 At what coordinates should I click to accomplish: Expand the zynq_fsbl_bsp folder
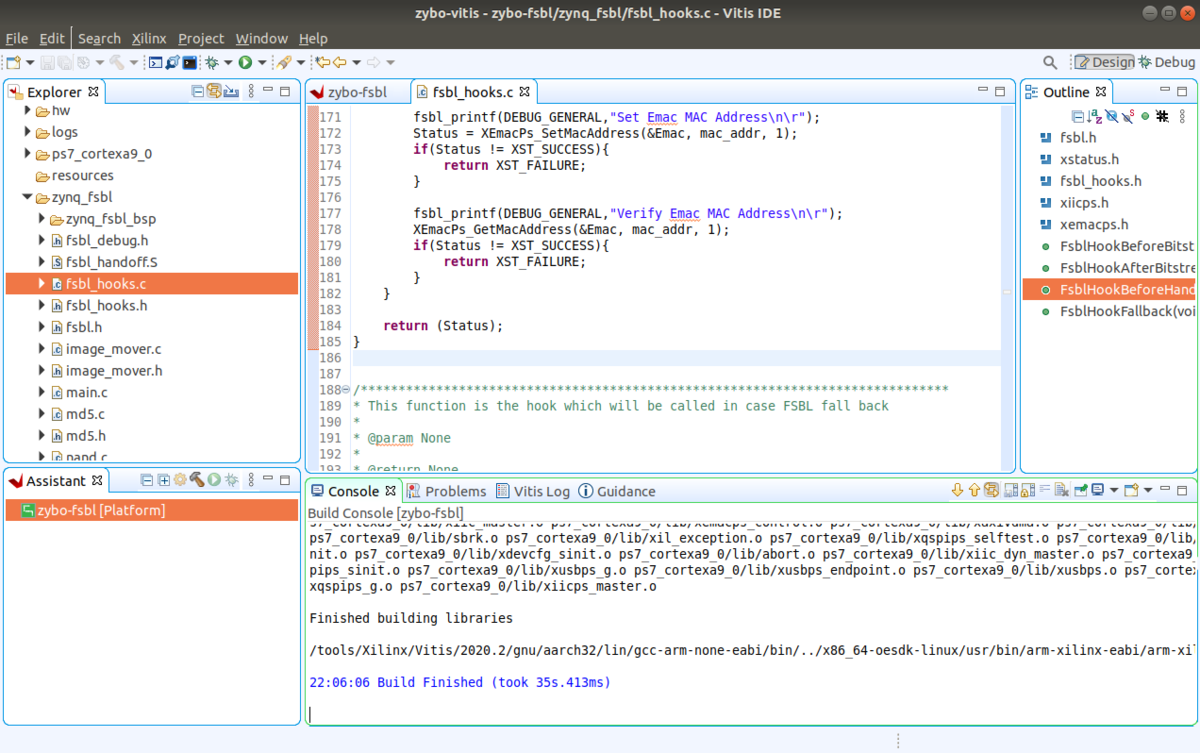pyautogui.click(x=42, y=219)
